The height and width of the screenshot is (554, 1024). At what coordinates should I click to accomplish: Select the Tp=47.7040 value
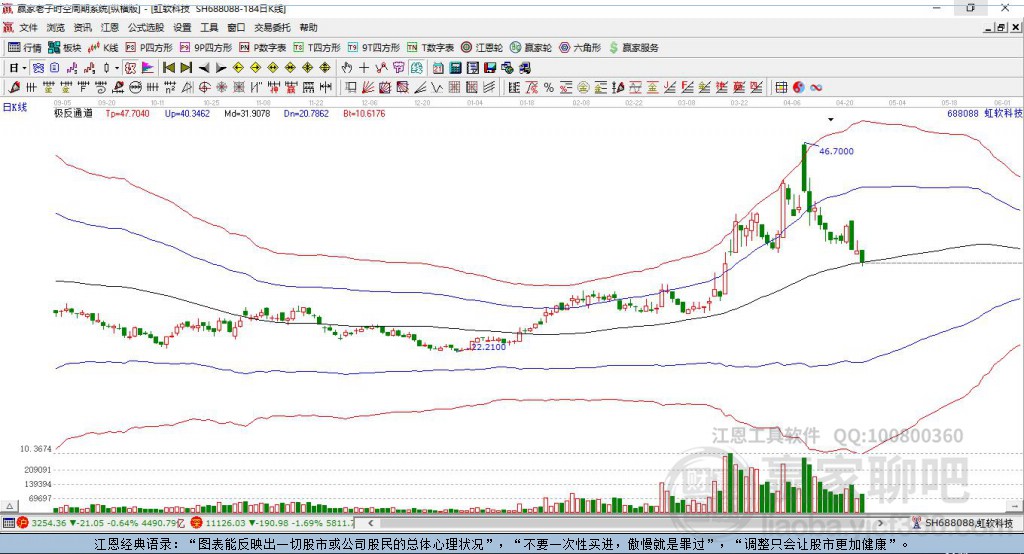tap(127, 114)
